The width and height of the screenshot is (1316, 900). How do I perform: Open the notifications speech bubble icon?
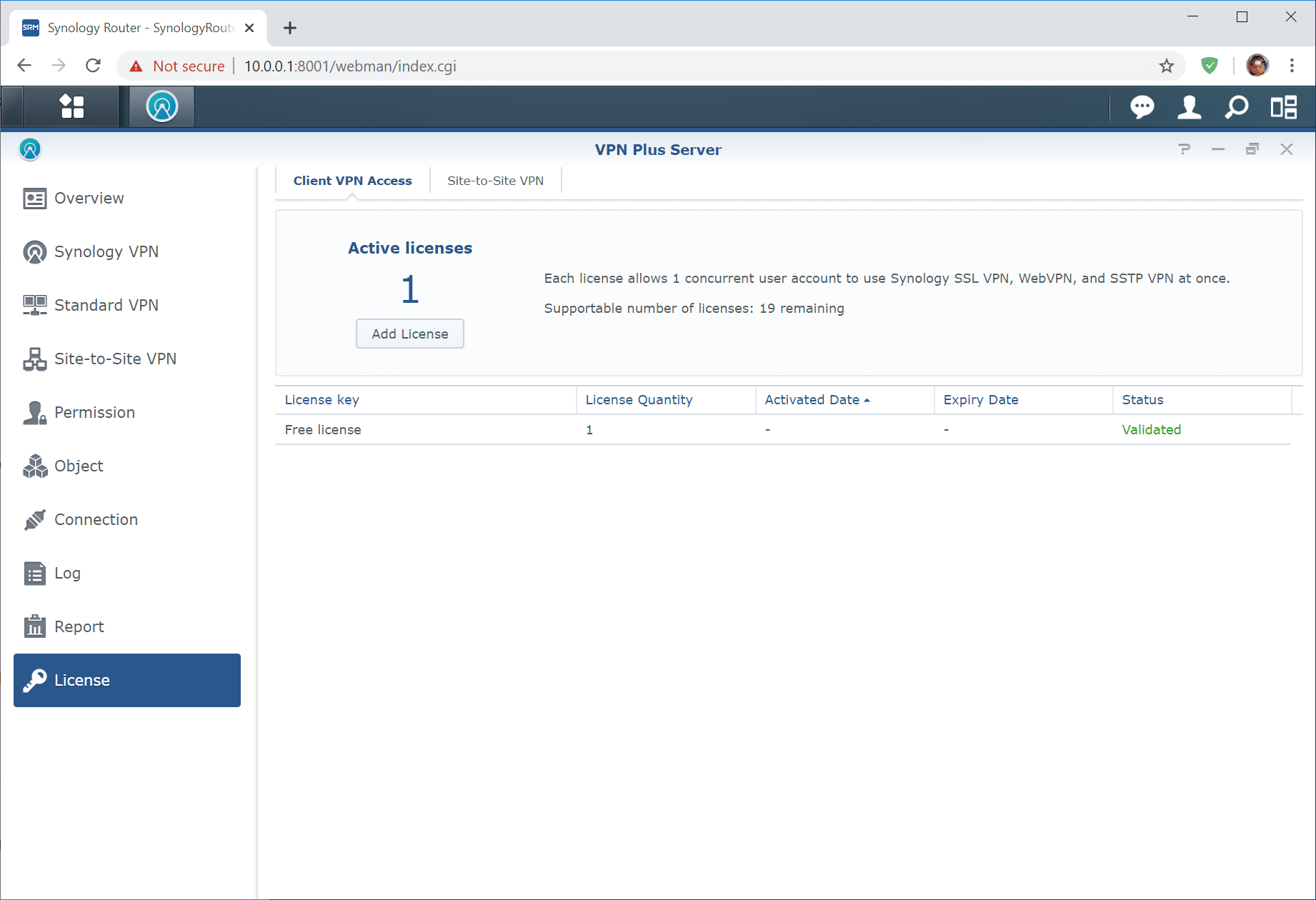1142,107
